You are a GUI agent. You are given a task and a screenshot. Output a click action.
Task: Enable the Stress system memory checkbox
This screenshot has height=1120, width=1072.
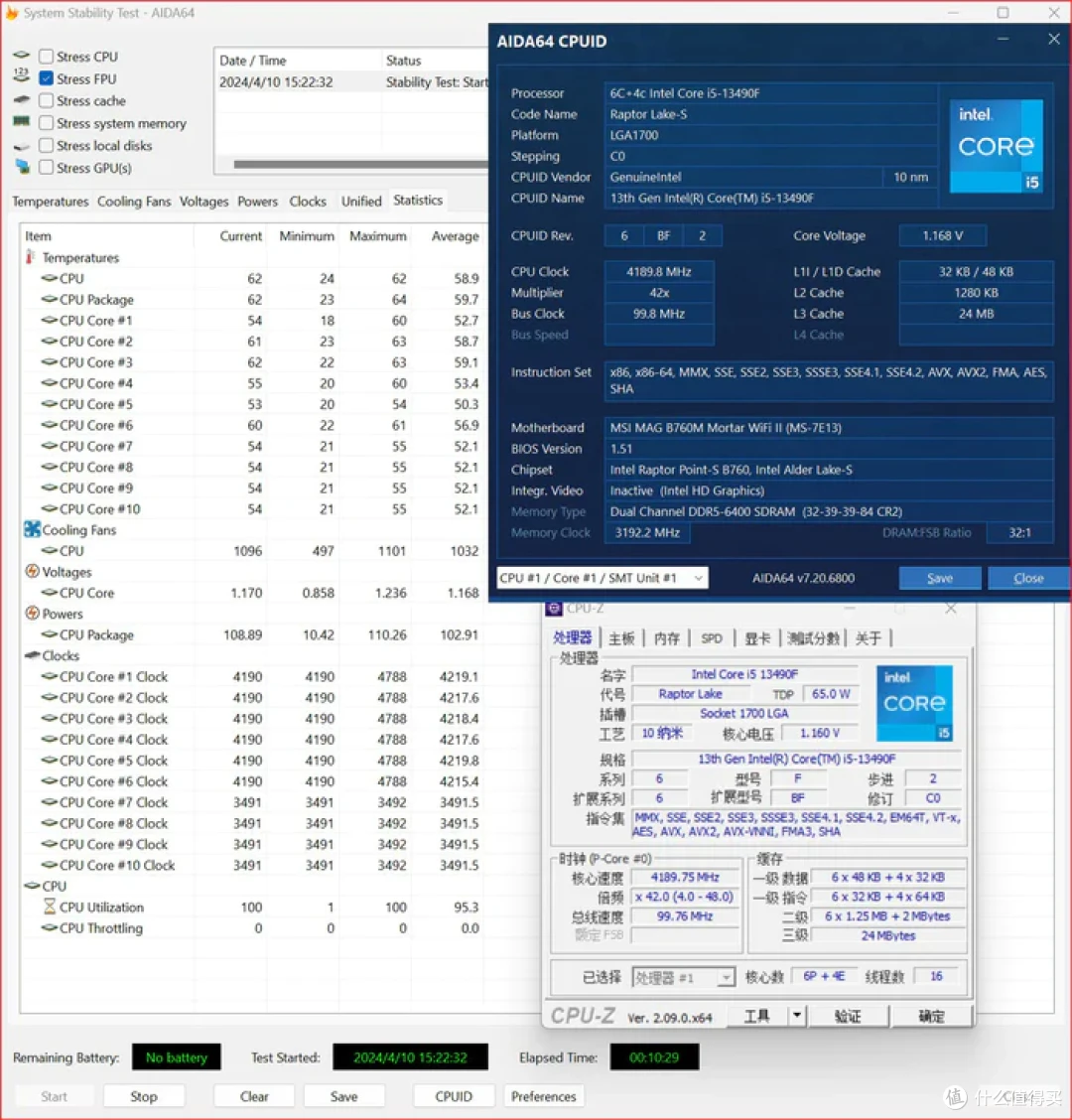tap(47, 123)
